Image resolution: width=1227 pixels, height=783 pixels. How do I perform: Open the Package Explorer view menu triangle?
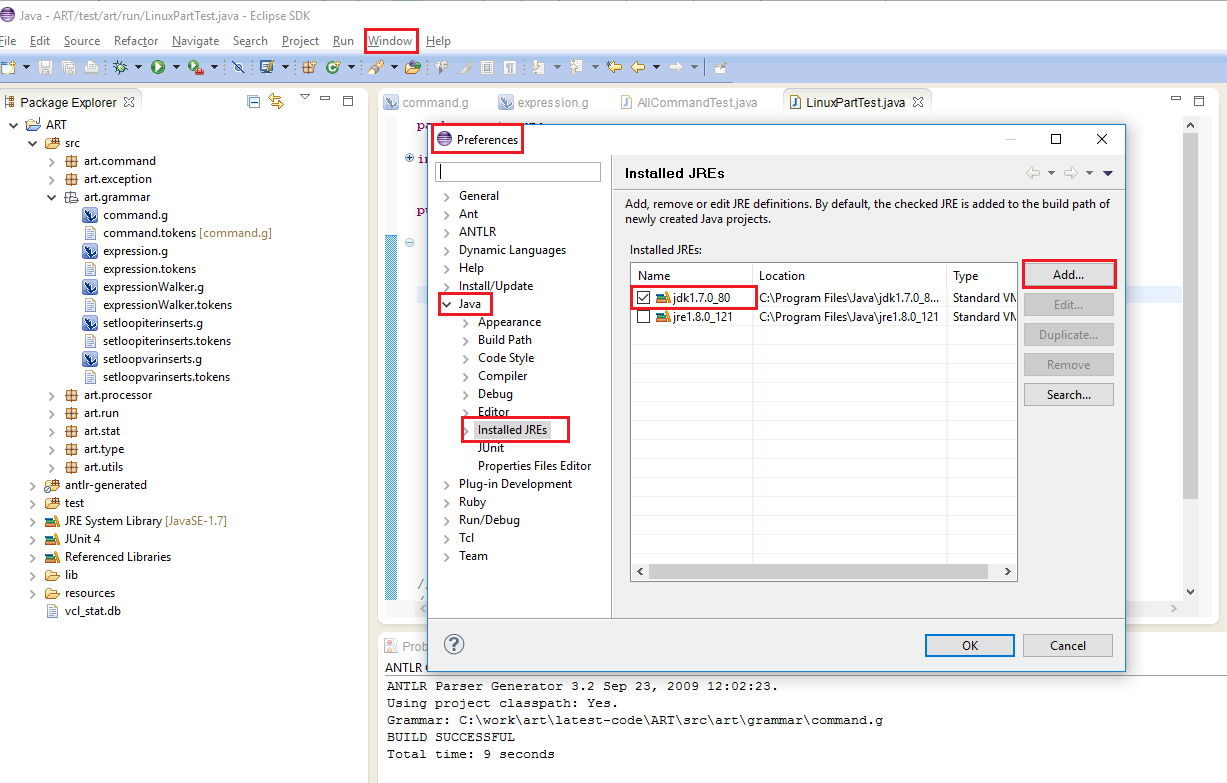pyautogui.click(x=305, y=98)
